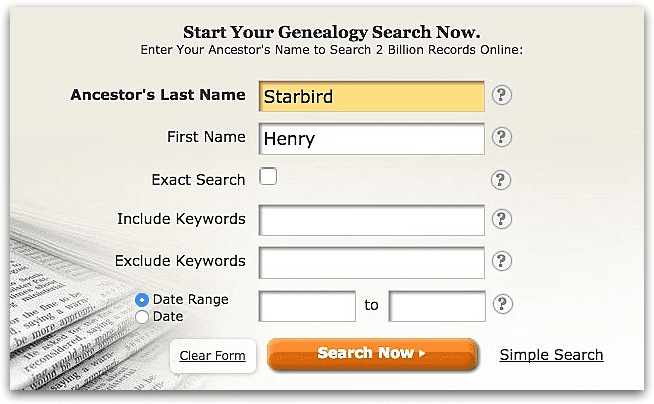654x404 pixels.
Task: Click question mark next to Exact Search
Action: coord(501,180)
